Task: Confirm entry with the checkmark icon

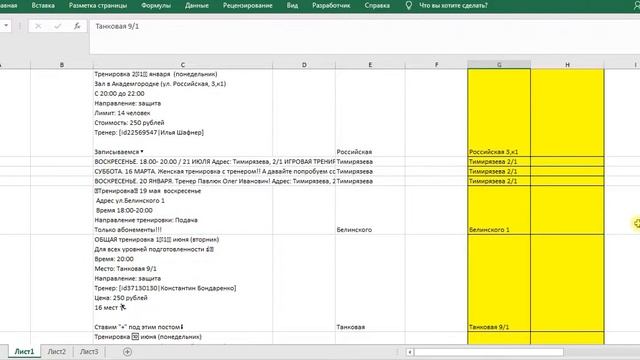Action: (x=58, y=26)
